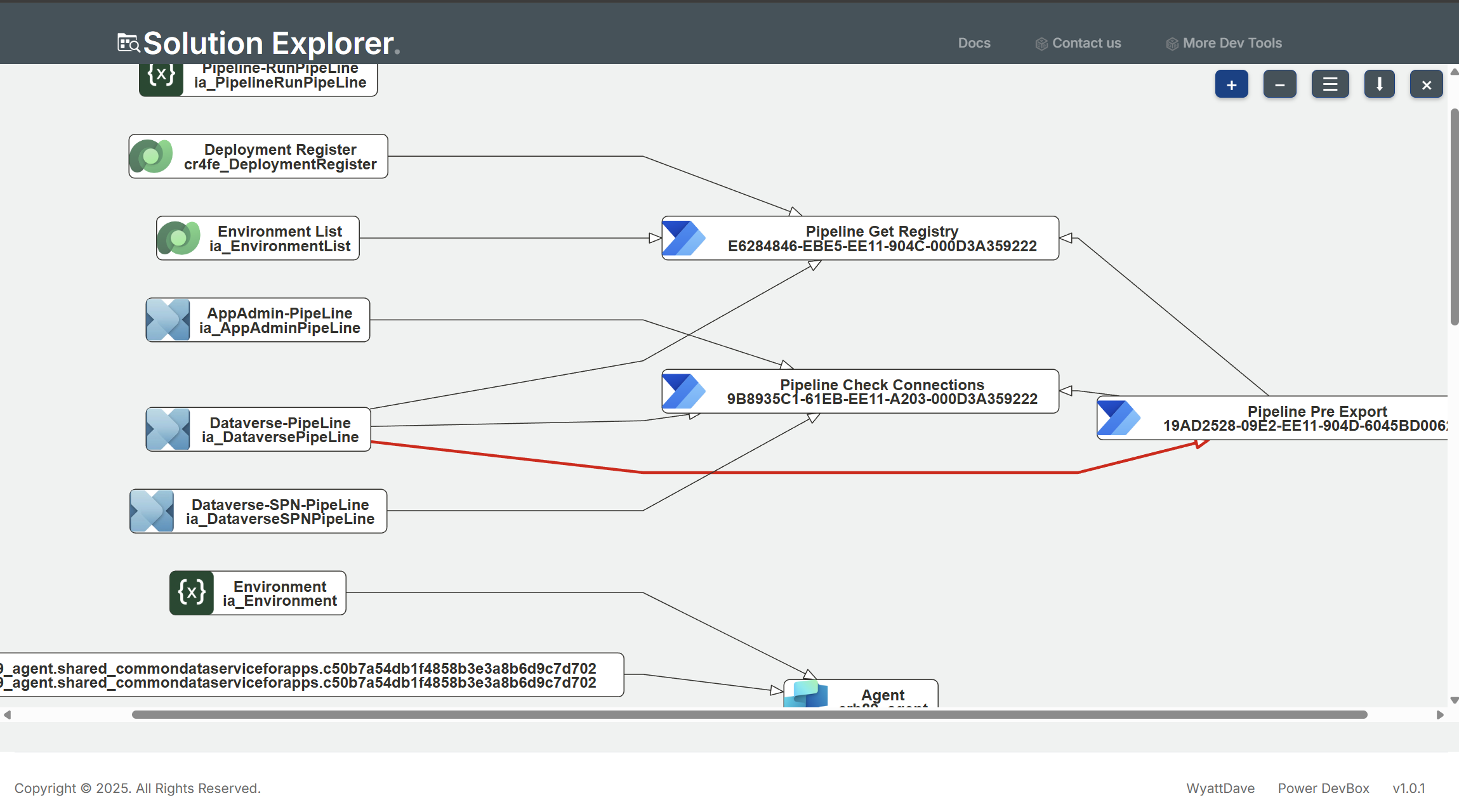Click the Environment List table icon
Screen dimensions: 1459x812
(x=179, y=238)
